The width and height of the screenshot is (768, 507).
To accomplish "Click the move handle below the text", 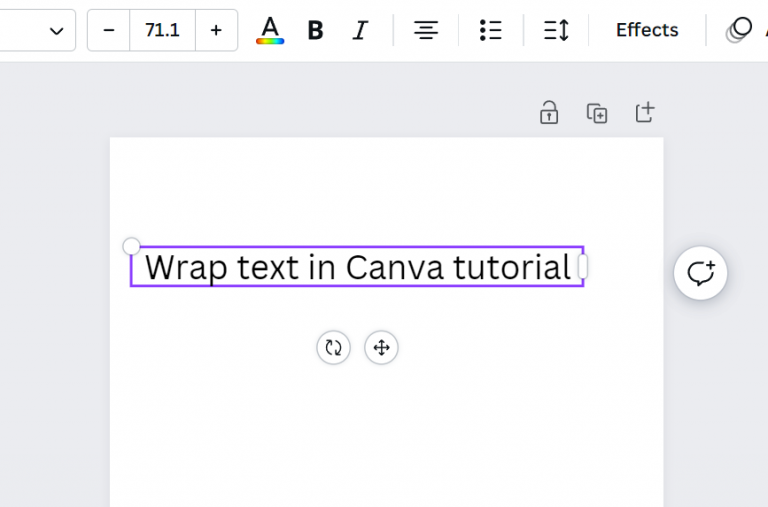I will (381, 348).
